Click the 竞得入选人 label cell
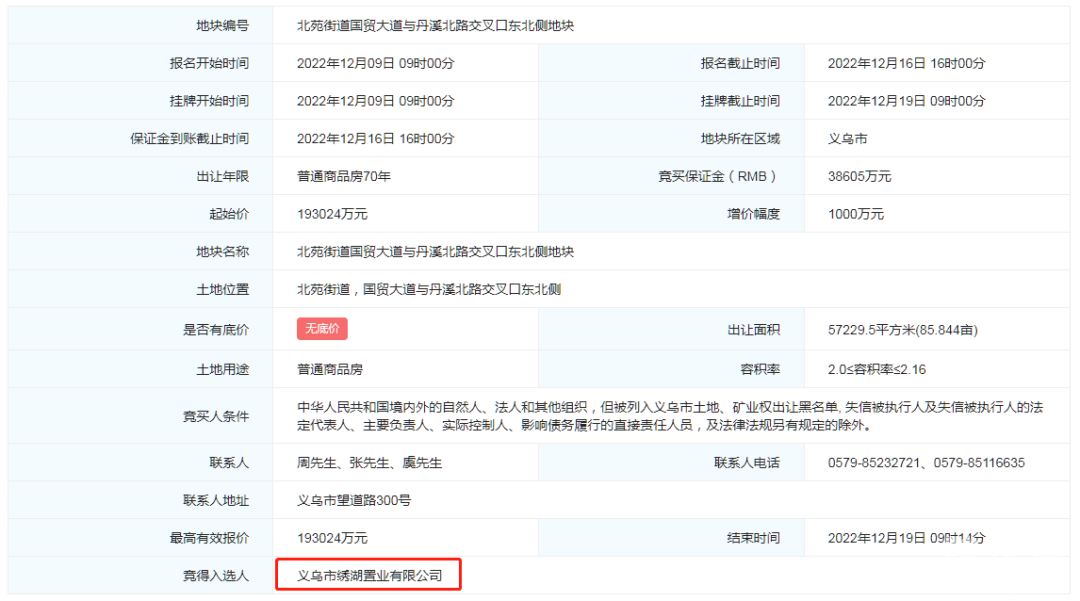The image size is (1080, 601). pyautogui.click(x=215, y=576)
